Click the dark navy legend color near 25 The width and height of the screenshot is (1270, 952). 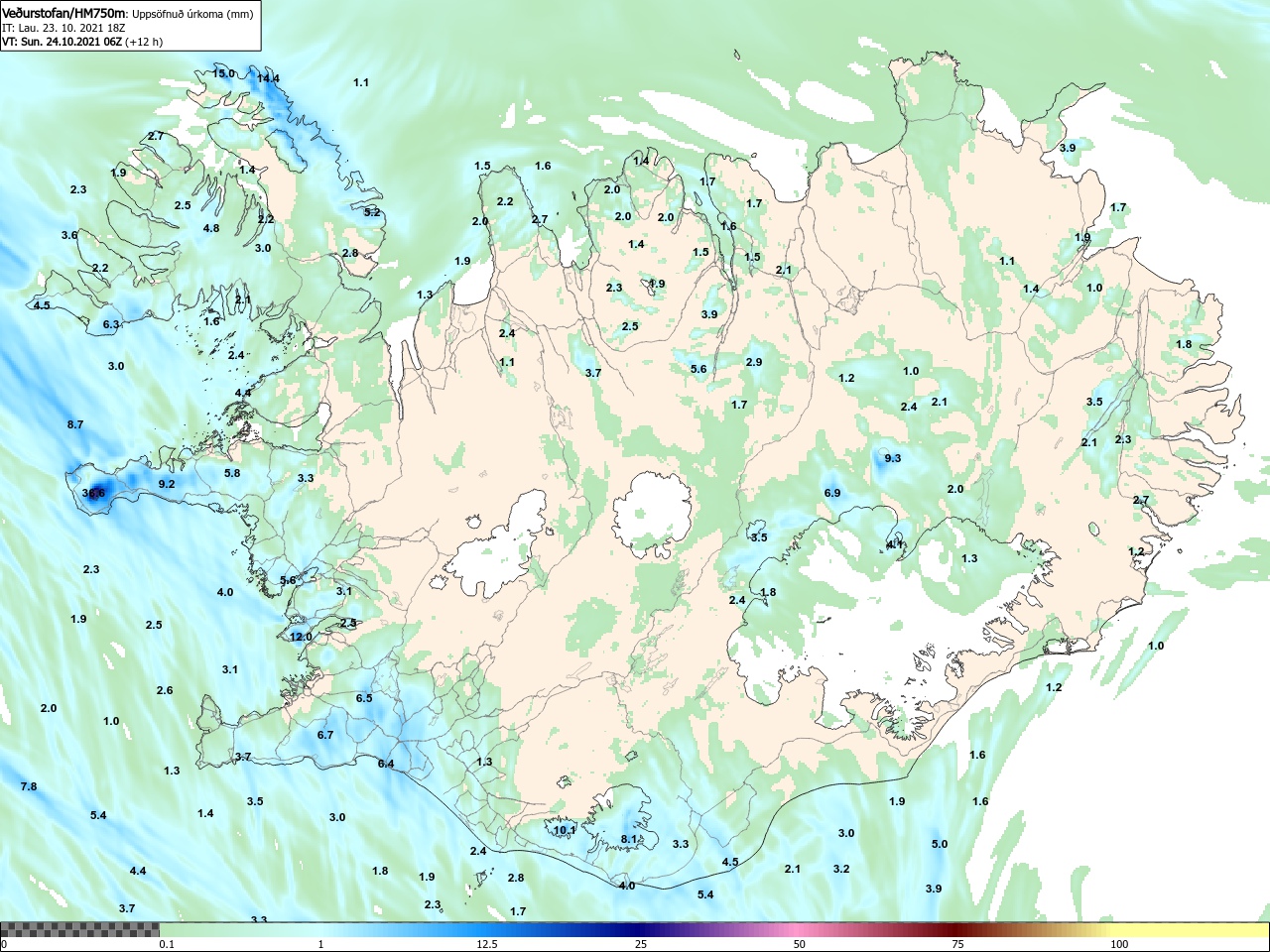pyautogui.click(x=642, y=930)
